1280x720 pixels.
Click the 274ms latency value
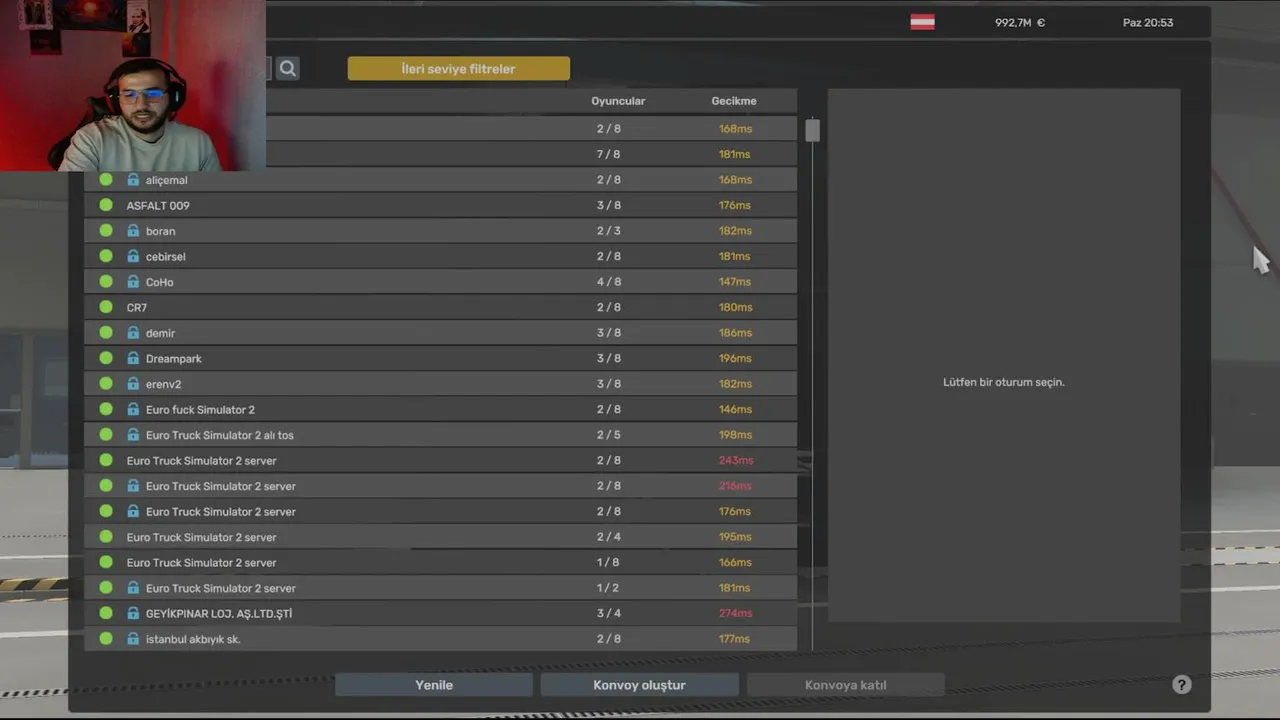click(735, 613)
